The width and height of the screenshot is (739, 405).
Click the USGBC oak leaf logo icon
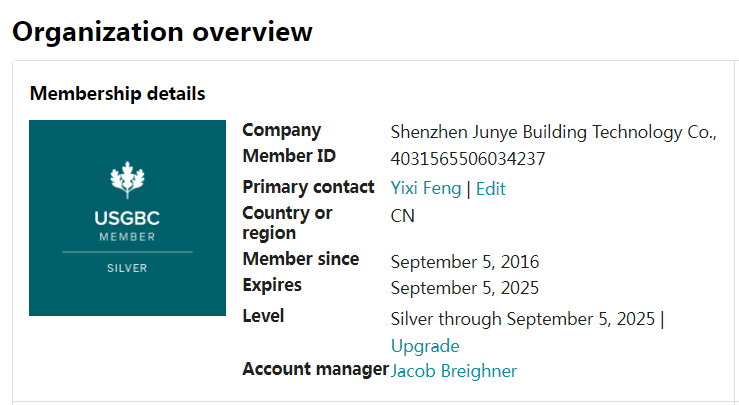click(127, 181)
